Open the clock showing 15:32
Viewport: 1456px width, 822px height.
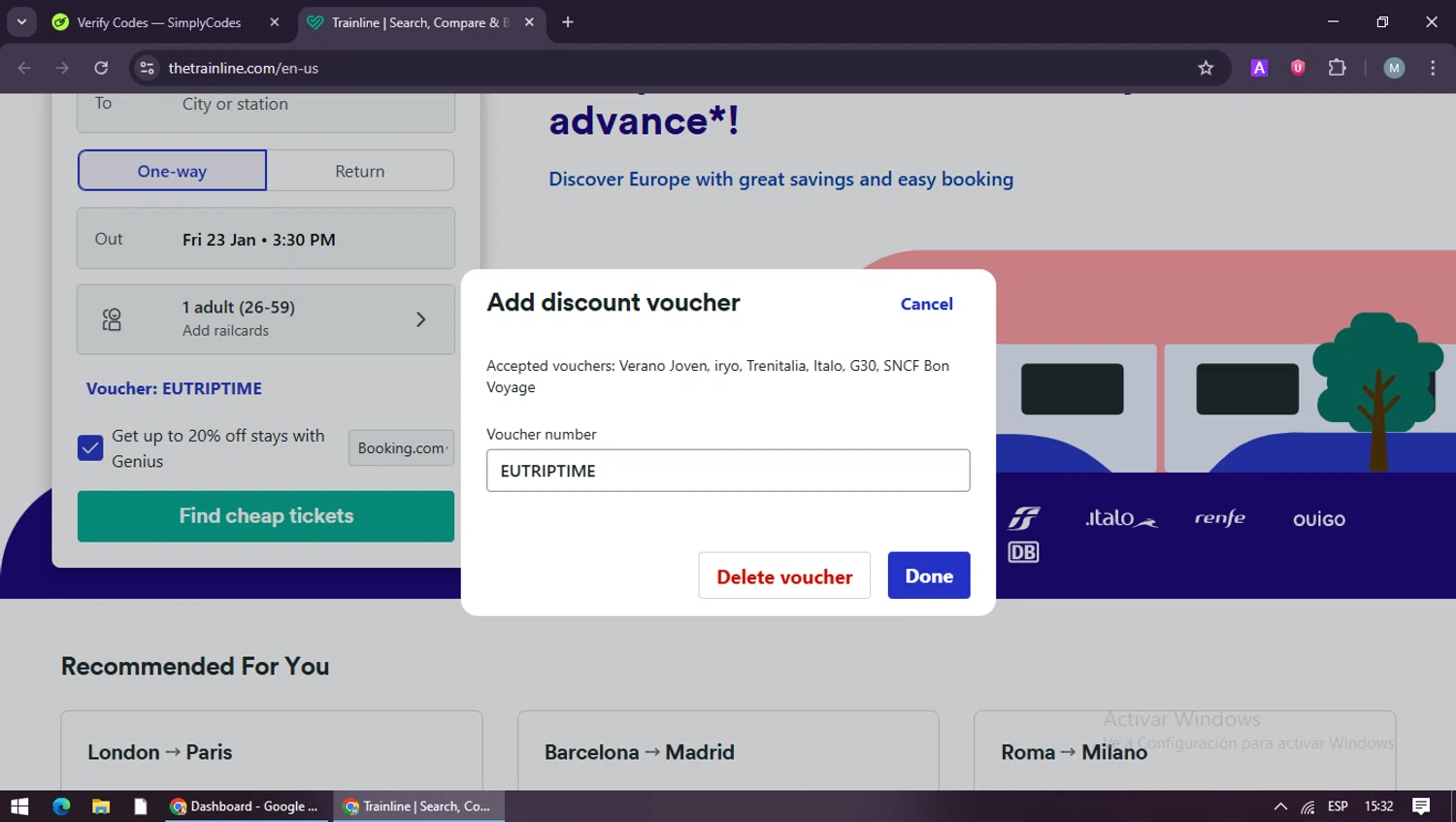tap(1378, 806)
